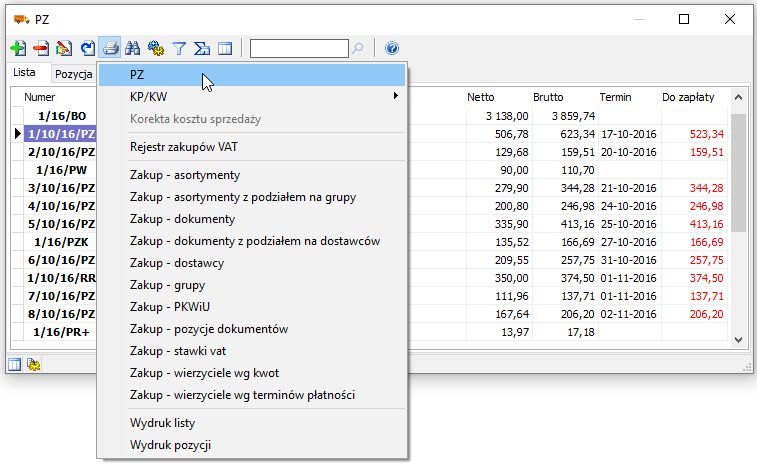Select row 2/10/16/PZ
Image resolution: width=757 pixels, height=465 pixels.
61,152
